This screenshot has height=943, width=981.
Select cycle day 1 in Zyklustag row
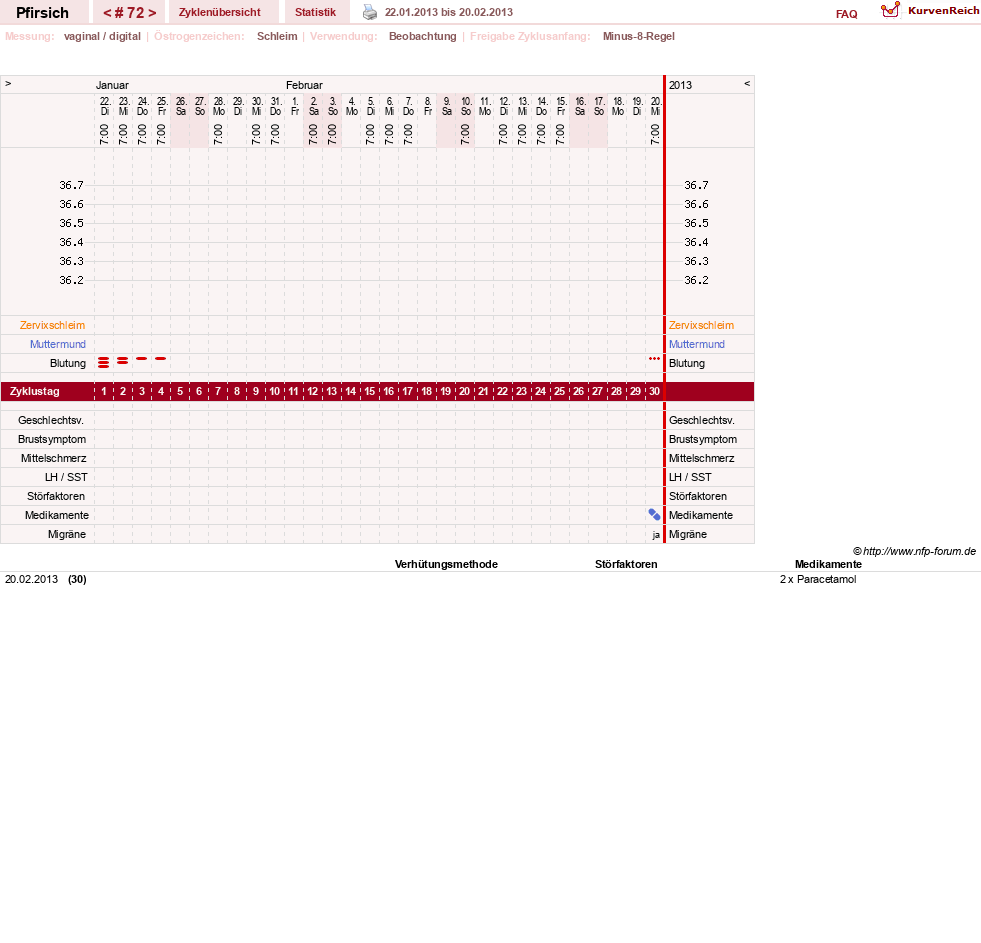pos(104,391)
